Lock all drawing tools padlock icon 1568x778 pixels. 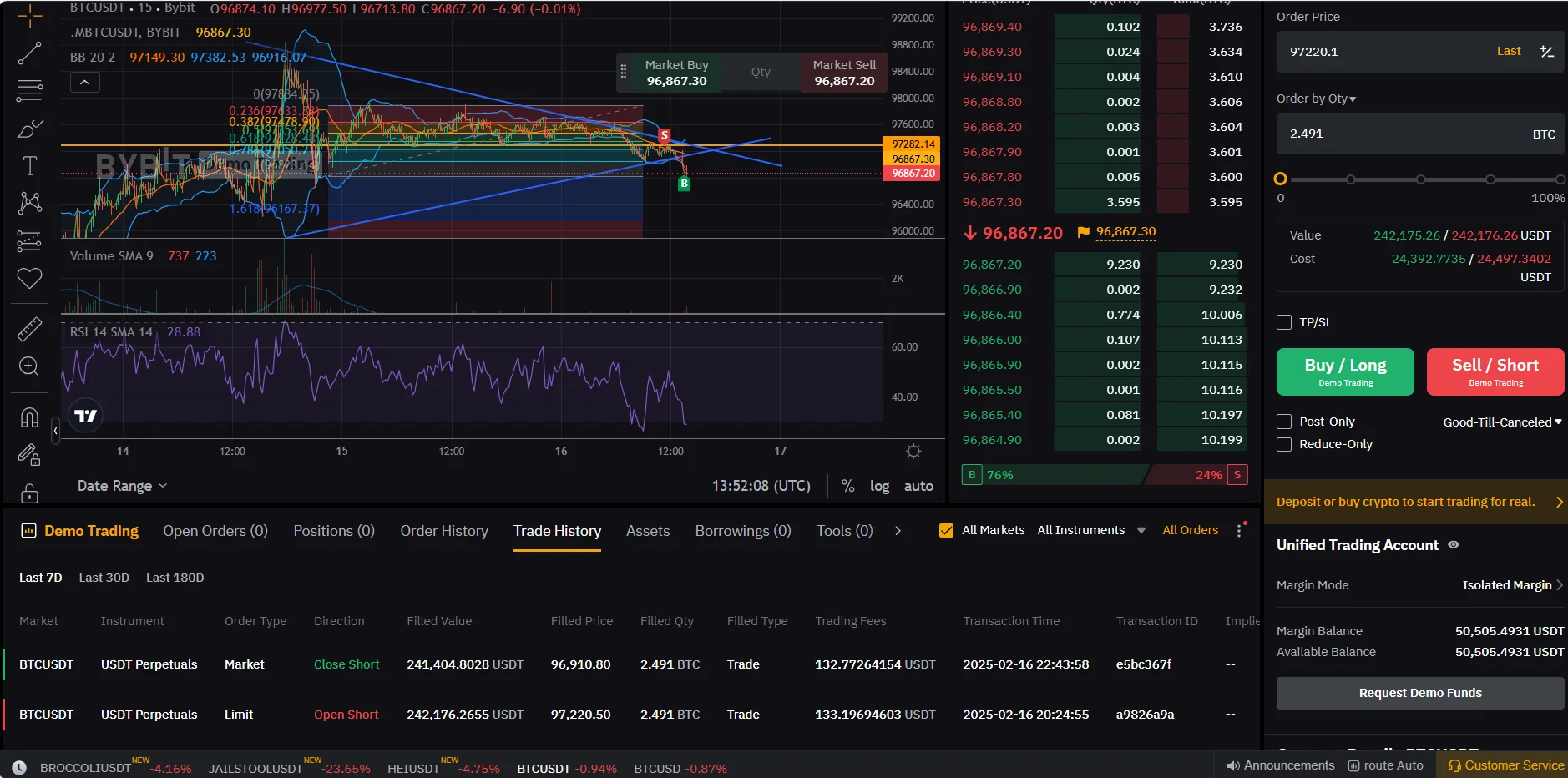coord(29,493)
